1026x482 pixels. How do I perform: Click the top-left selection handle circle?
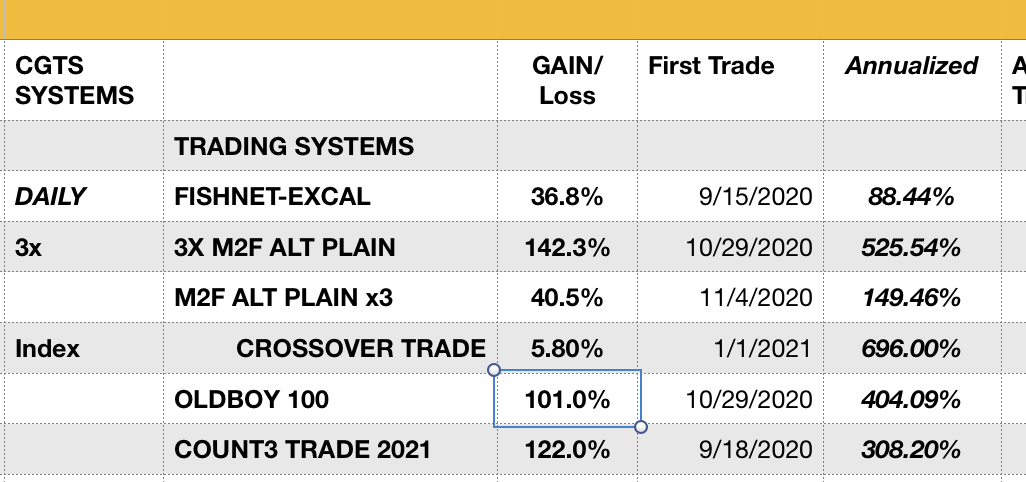point(494,370)
